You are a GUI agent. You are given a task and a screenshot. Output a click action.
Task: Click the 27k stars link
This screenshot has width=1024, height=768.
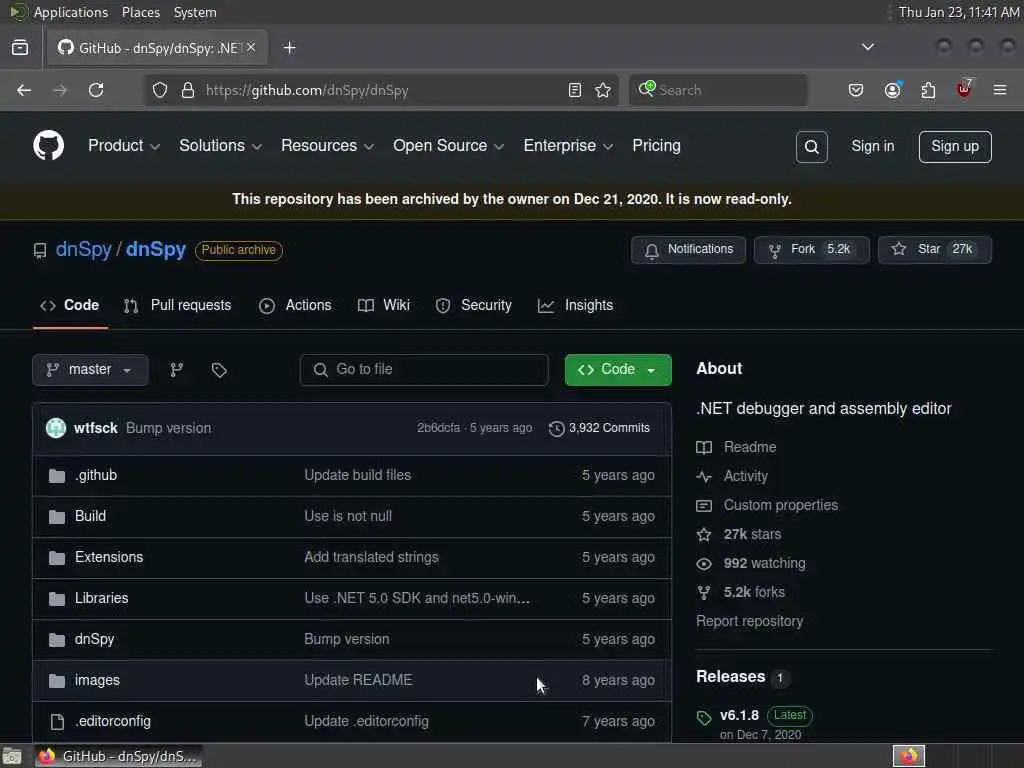tap(739, 534)
